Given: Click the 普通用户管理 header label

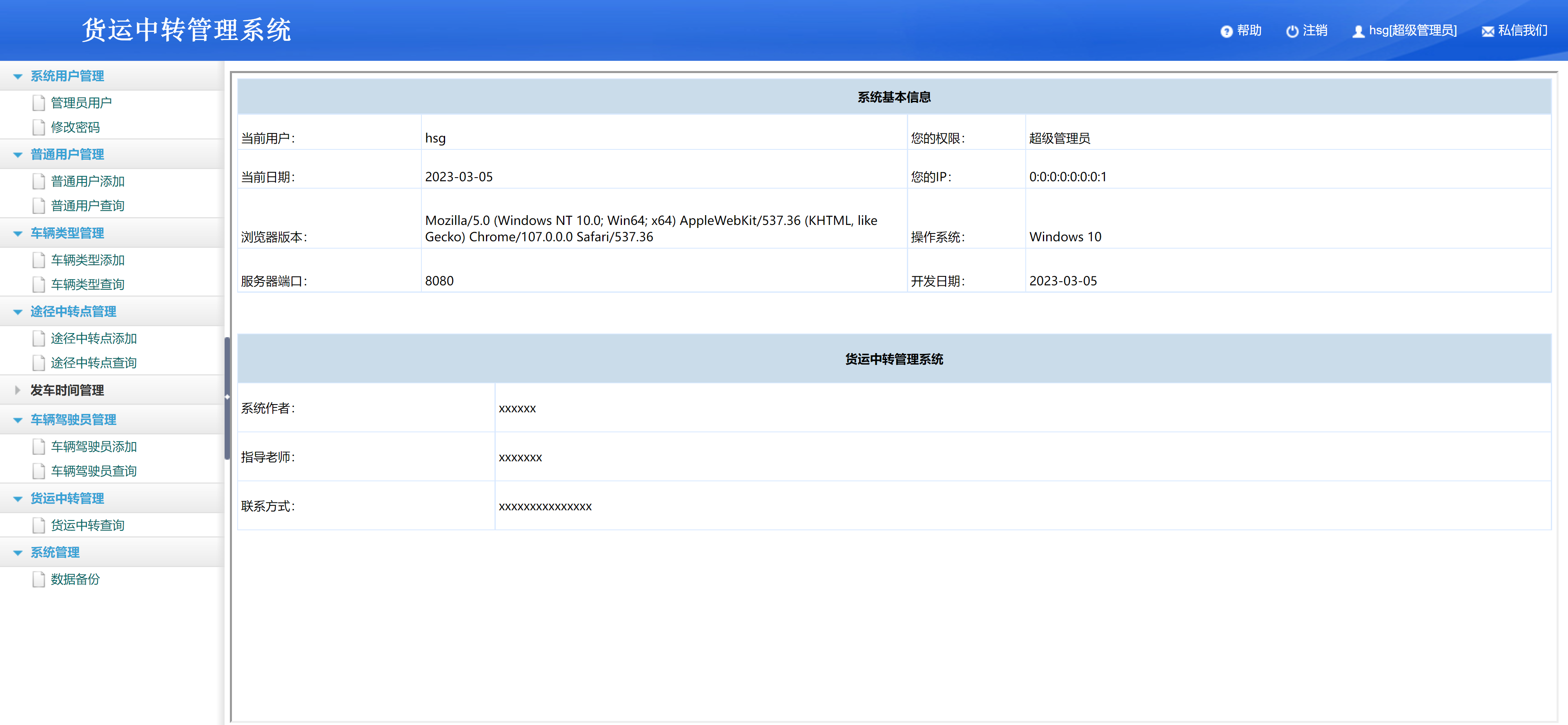Looking at the screenshot, I should [67, 155].
